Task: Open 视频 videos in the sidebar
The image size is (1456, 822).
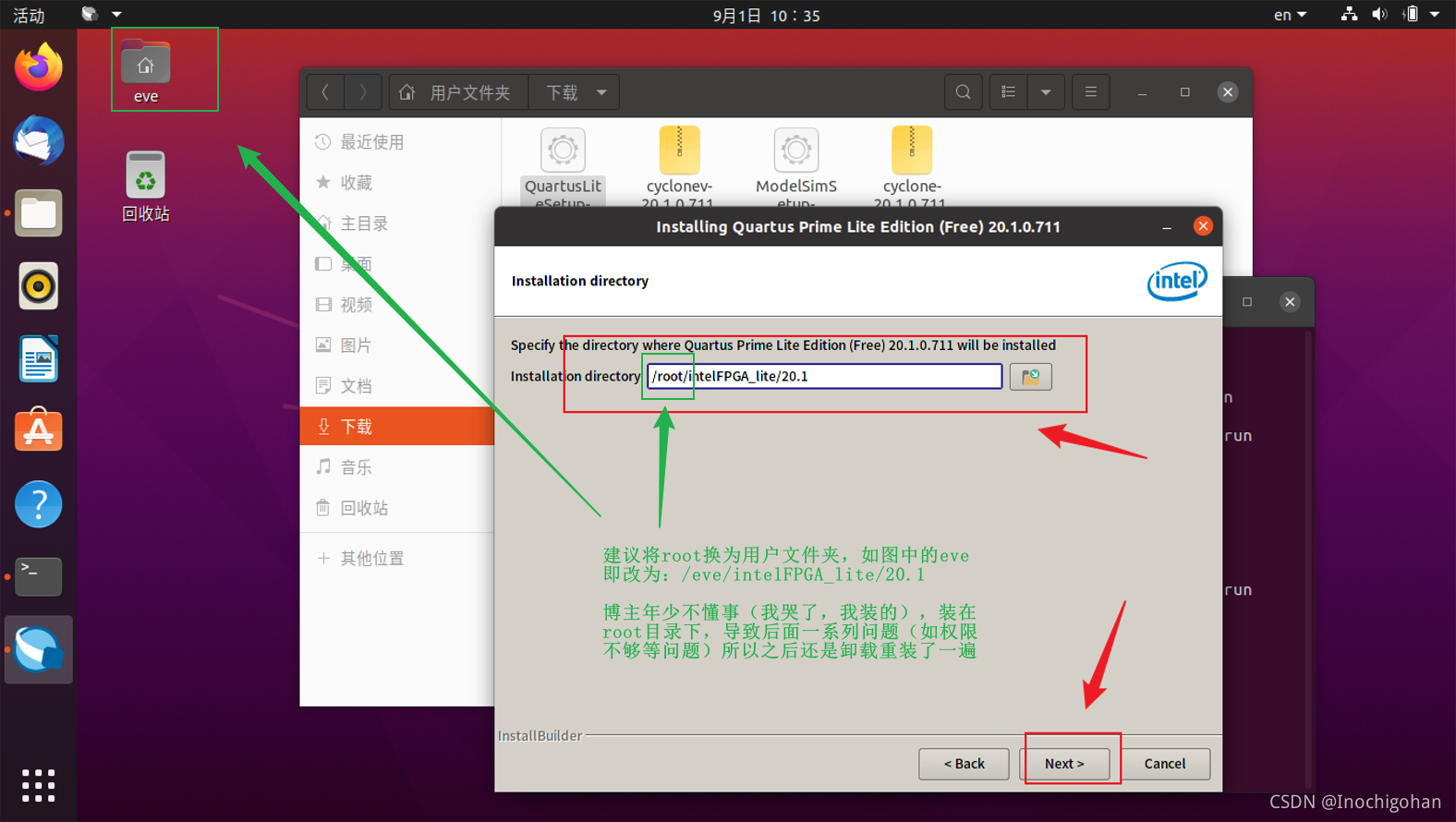Action: click(x=397, y=305)
